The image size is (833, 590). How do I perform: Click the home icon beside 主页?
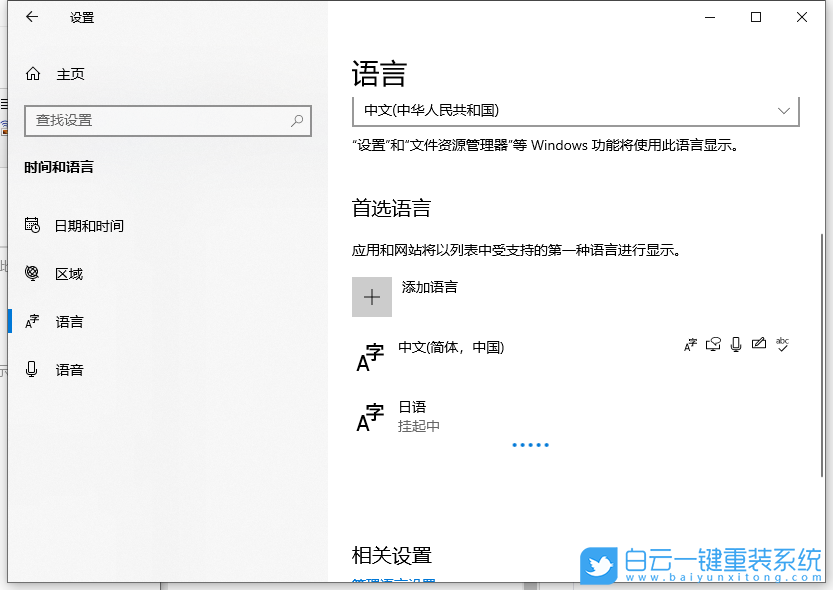32,73
